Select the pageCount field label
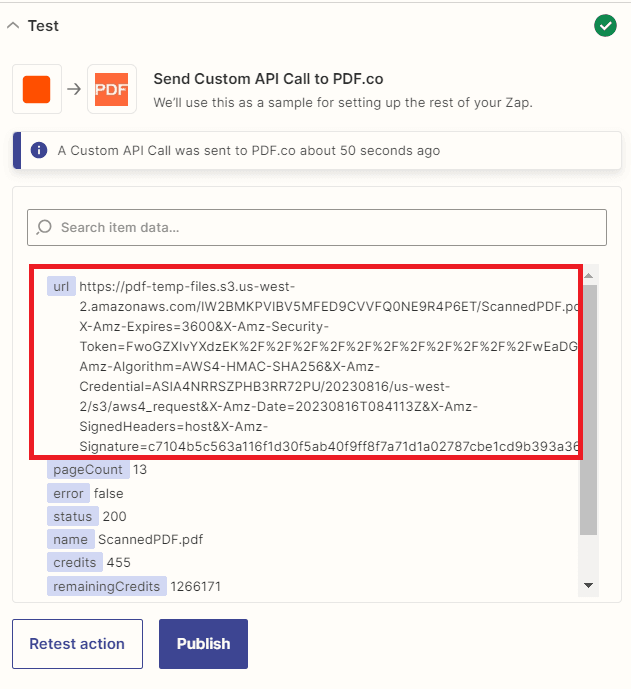The height and width of the screenshot is (689, 631). [88, 470]
